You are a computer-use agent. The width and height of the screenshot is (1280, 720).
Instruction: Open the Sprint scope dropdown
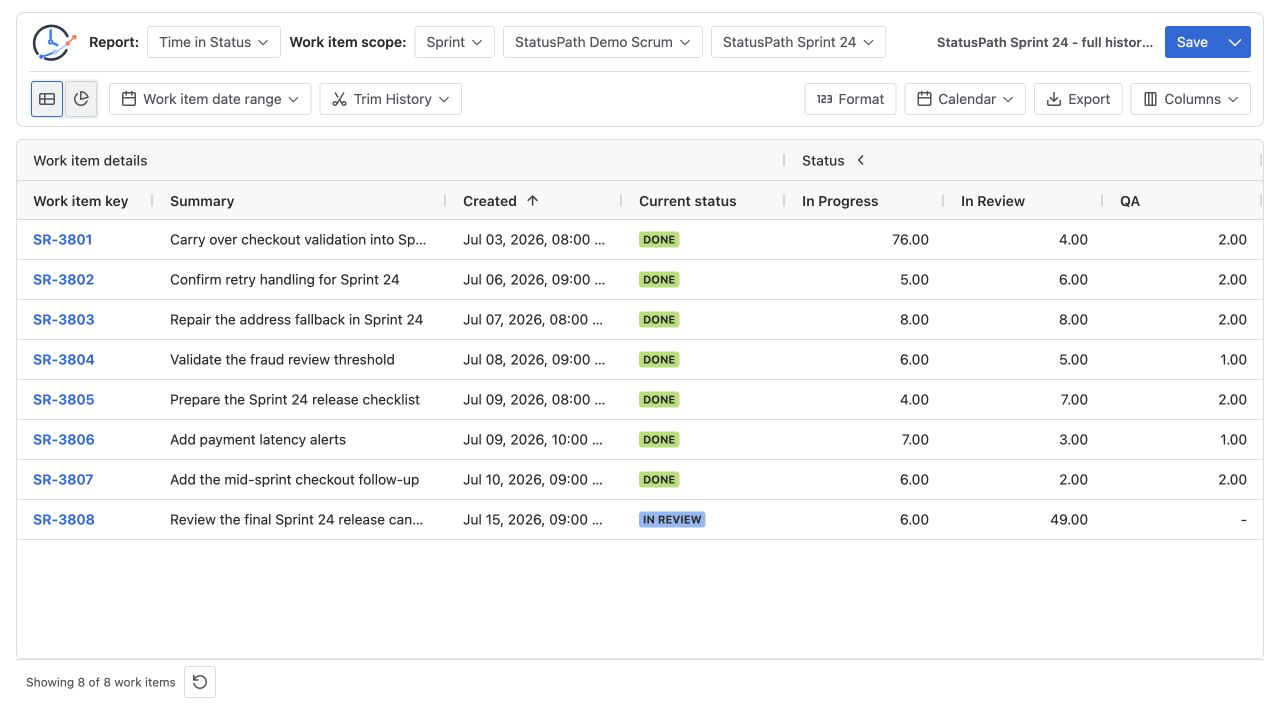pos(454,42)
